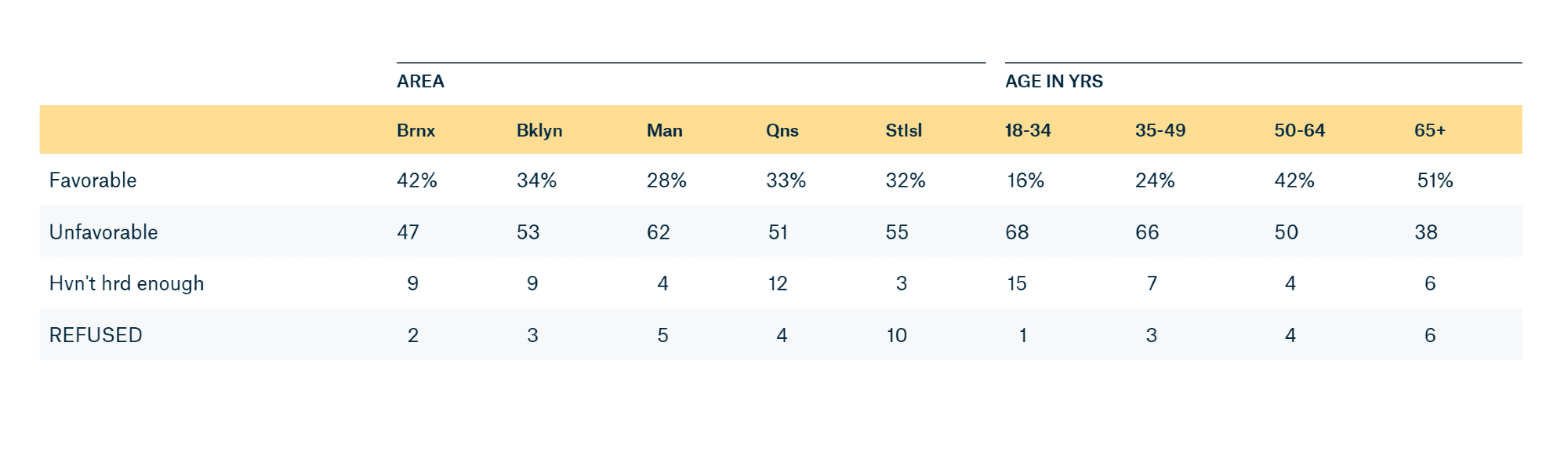Viewport: 1568px width, 459px height.
Task: Click the 50-64 age column header
Action: coord(1299,130)
